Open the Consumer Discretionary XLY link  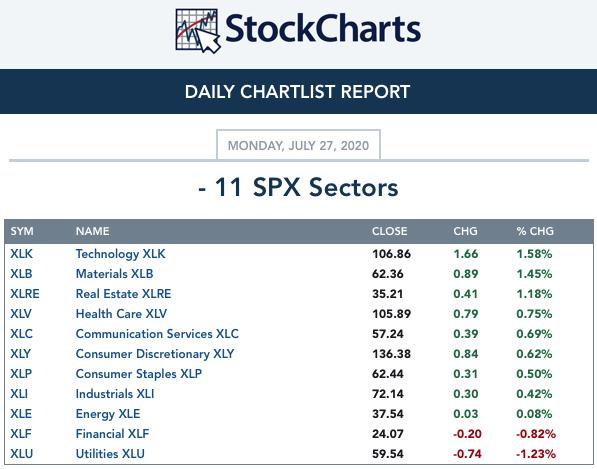point(155,354)
